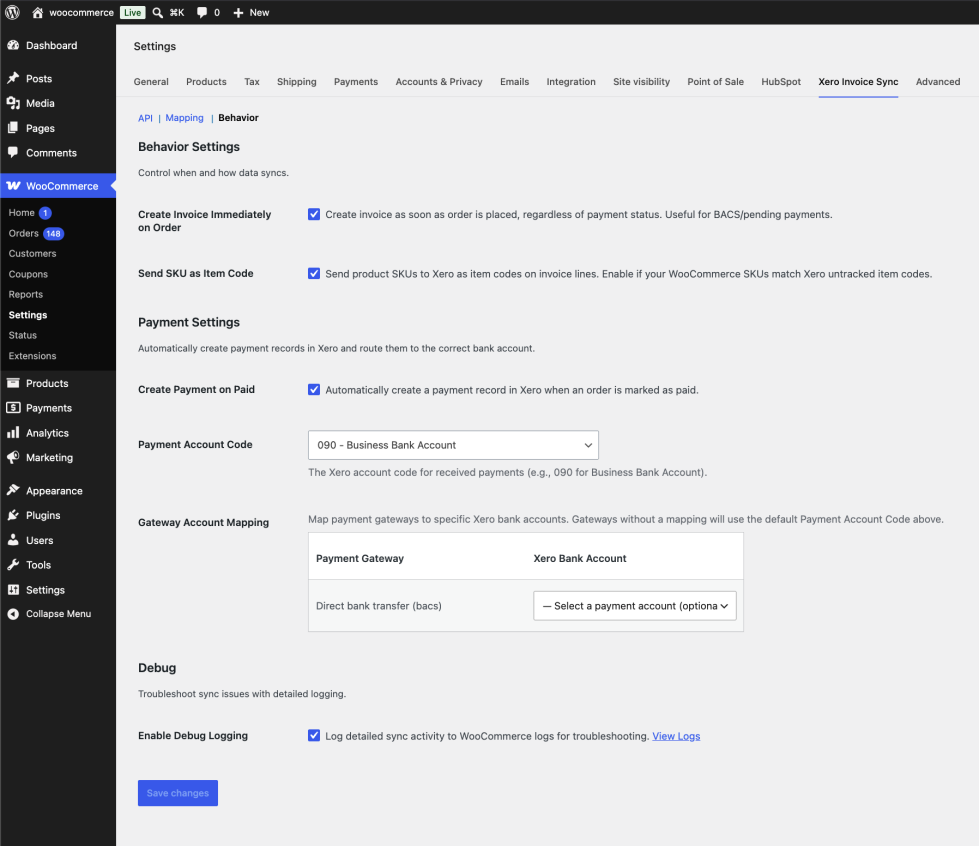Viewport: 979px width, 846px height.
Task: Click the WooCommerce logo icon in sidebar
Action: 13,185
